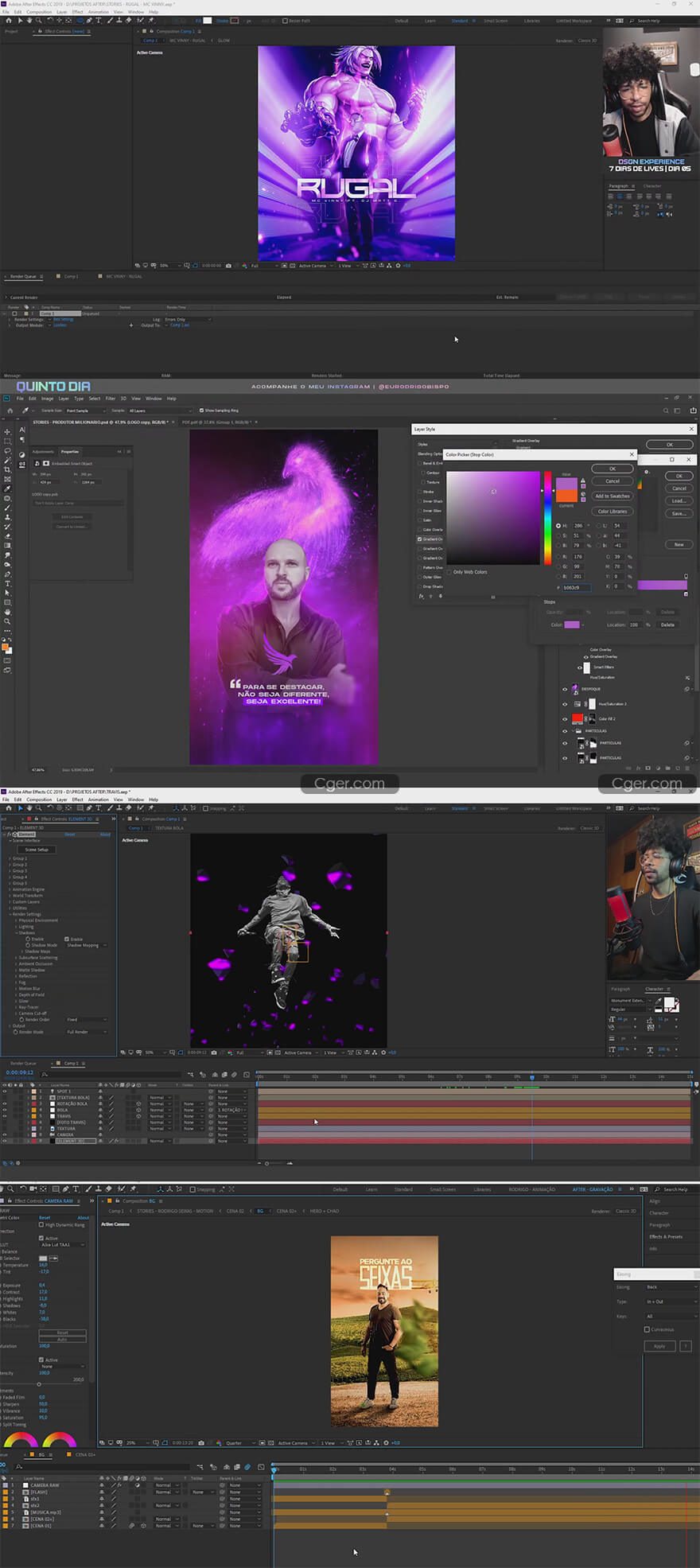Hide the DESFOQUE layer in Photoshop
The image size is (700, 1568).
566,689
